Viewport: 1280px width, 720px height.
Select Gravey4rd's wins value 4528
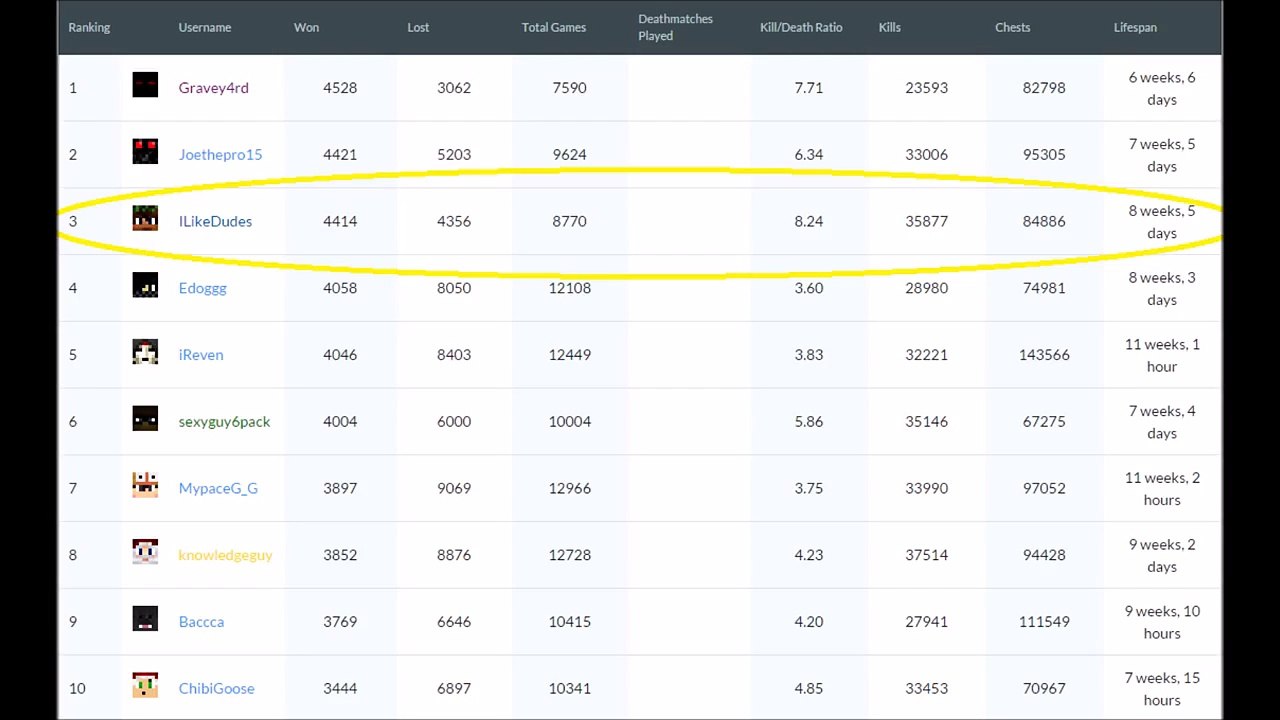[340, 88]
